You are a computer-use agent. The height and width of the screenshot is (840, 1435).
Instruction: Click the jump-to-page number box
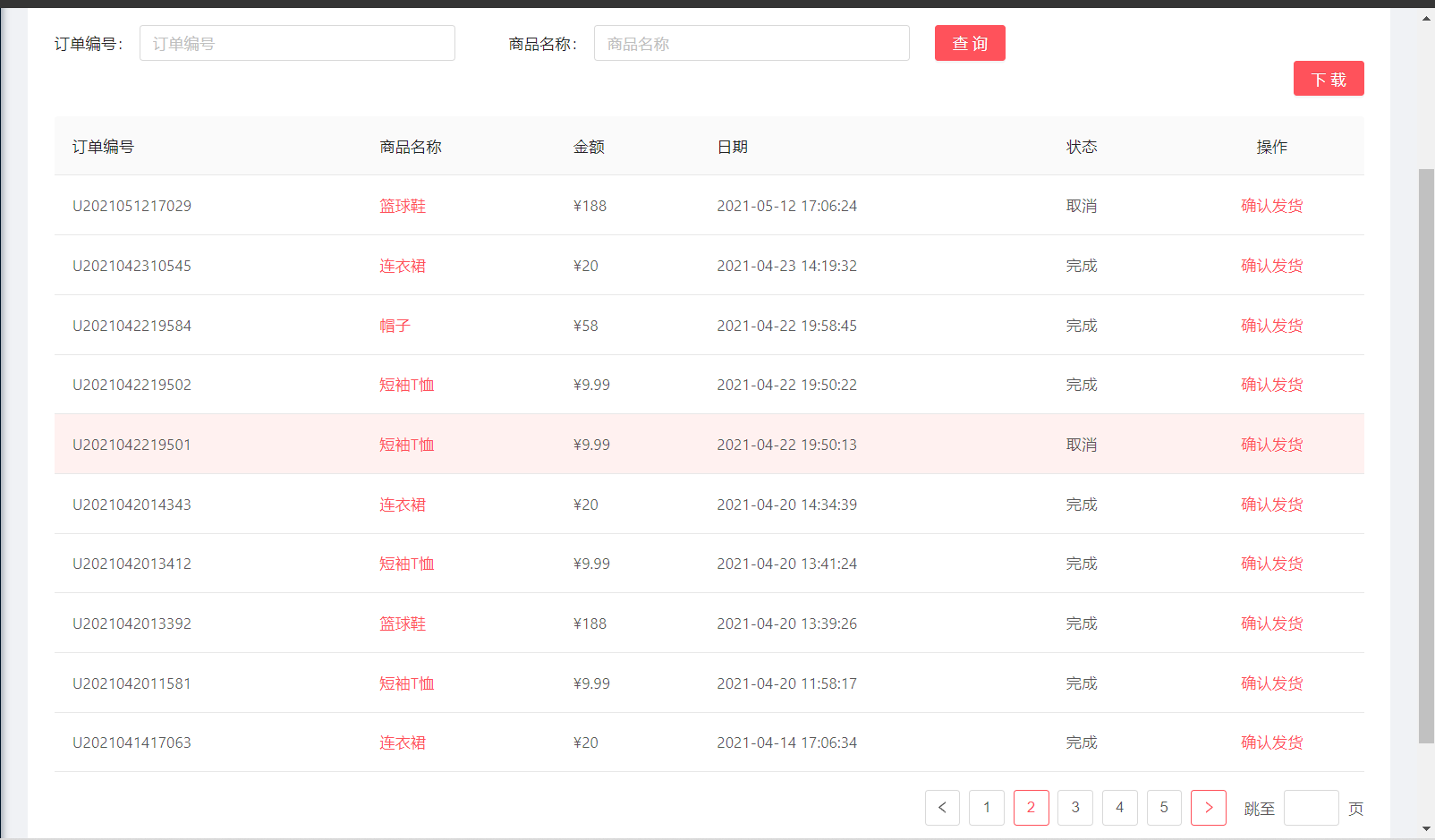coord(1311,808)
